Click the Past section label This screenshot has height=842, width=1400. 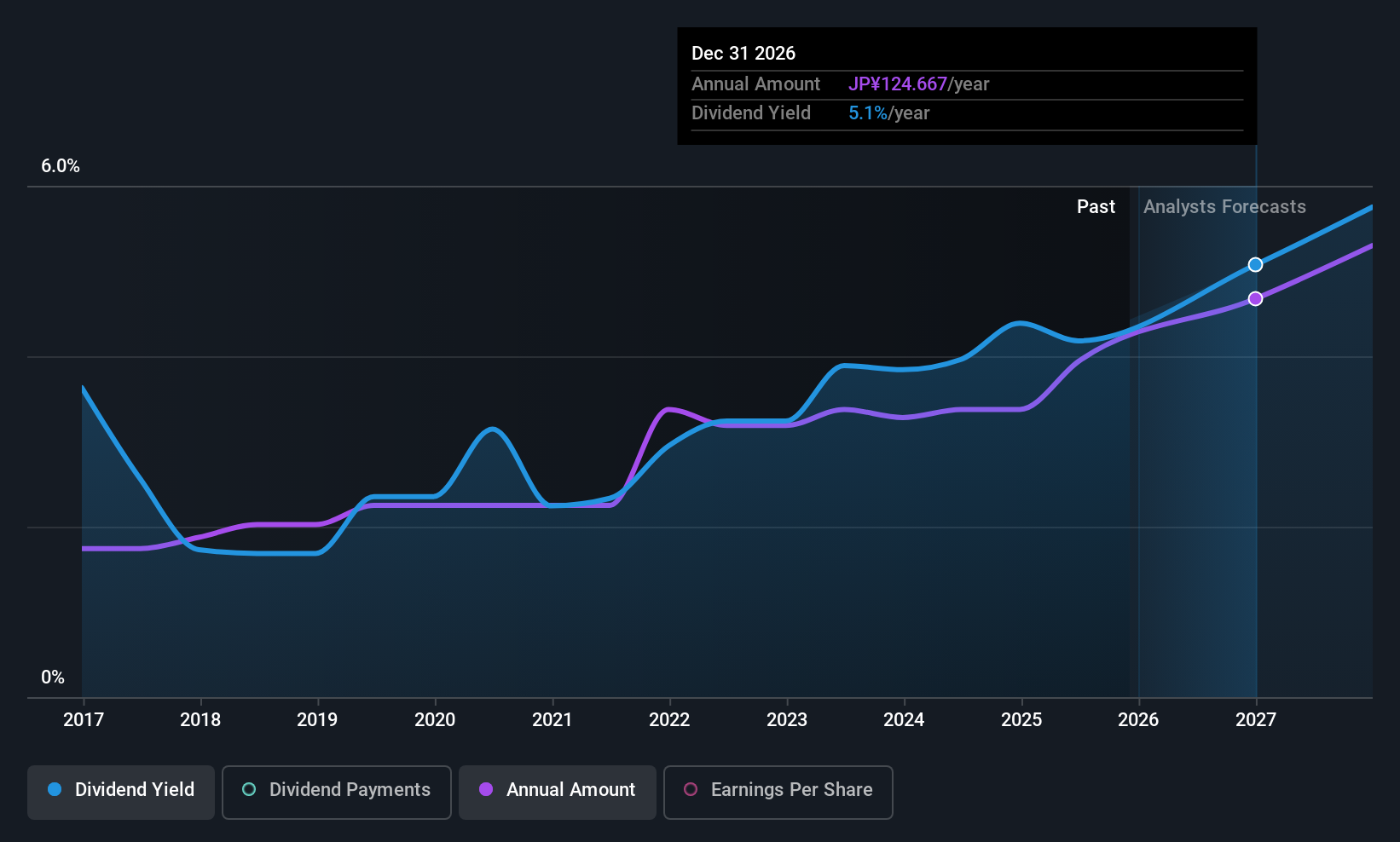coord(1096,207)
